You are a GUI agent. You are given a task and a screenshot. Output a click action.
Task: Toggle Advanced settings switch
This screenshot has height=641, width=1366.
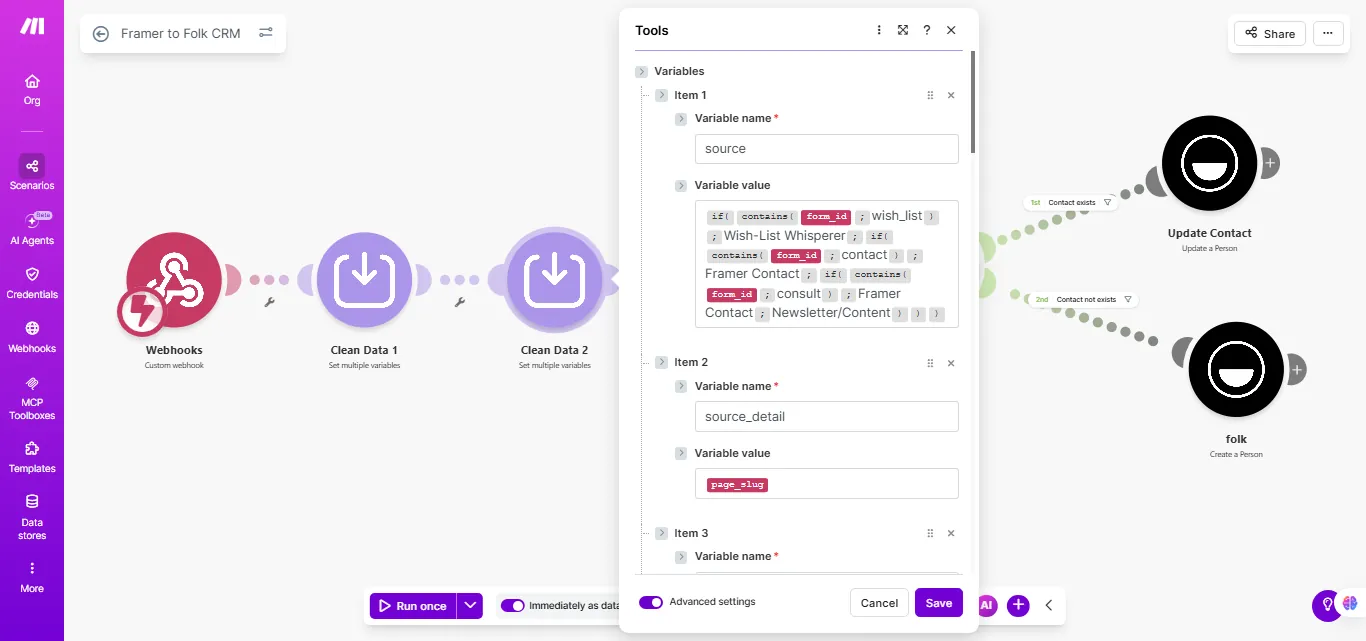(x=651, y=602)
